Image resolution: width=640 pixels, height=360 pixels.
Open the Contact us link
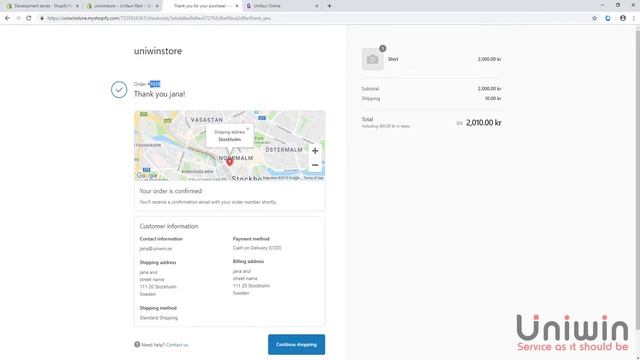click(177, 345)
